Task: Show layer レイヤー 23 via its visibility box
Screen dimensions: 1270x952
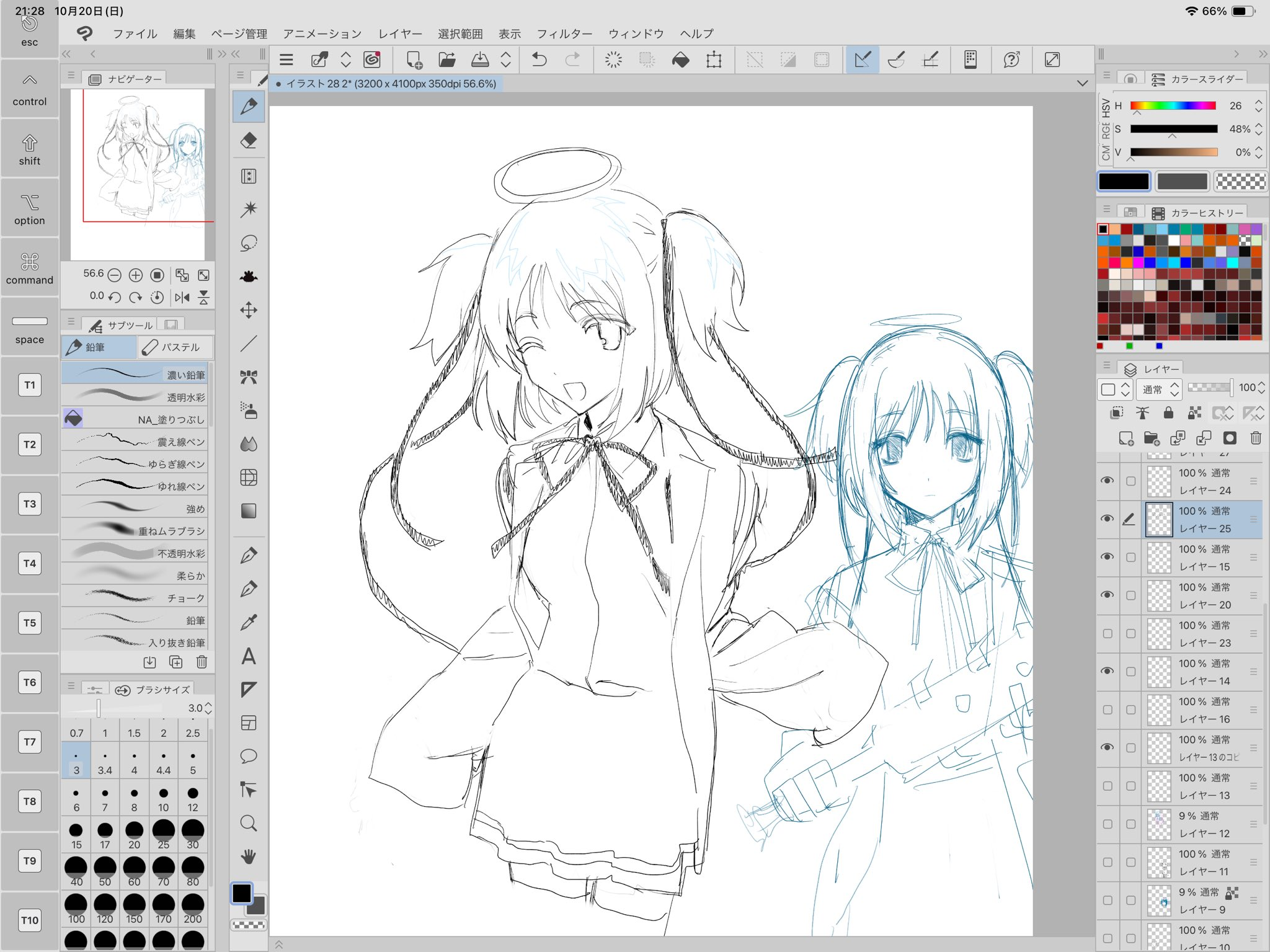Action: 1108,633
